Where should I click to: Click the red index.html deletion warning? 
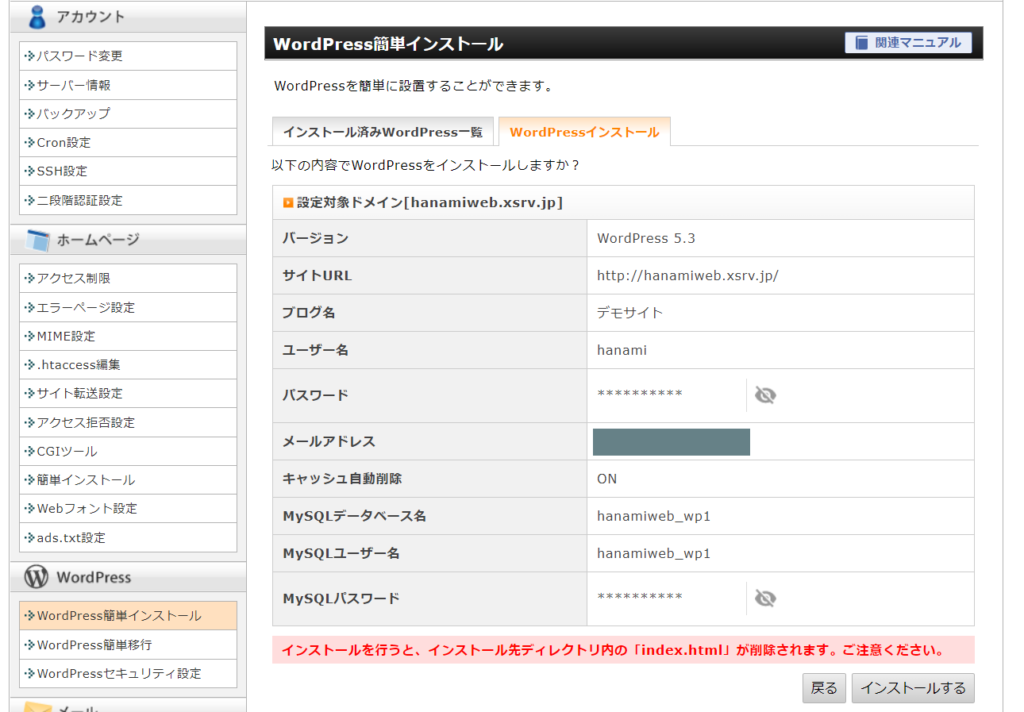point(623,650)
